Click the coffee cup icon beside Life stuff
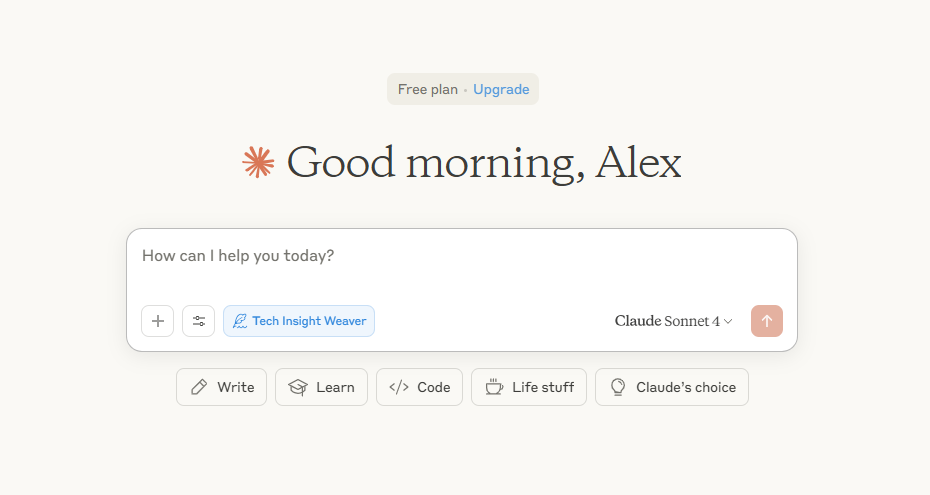This screenshot has height=495, width=930. click(494, 387)
